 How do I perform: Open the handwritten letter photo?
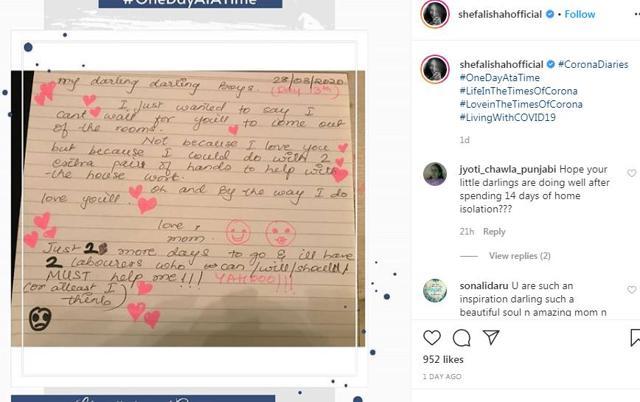point(188,209)
